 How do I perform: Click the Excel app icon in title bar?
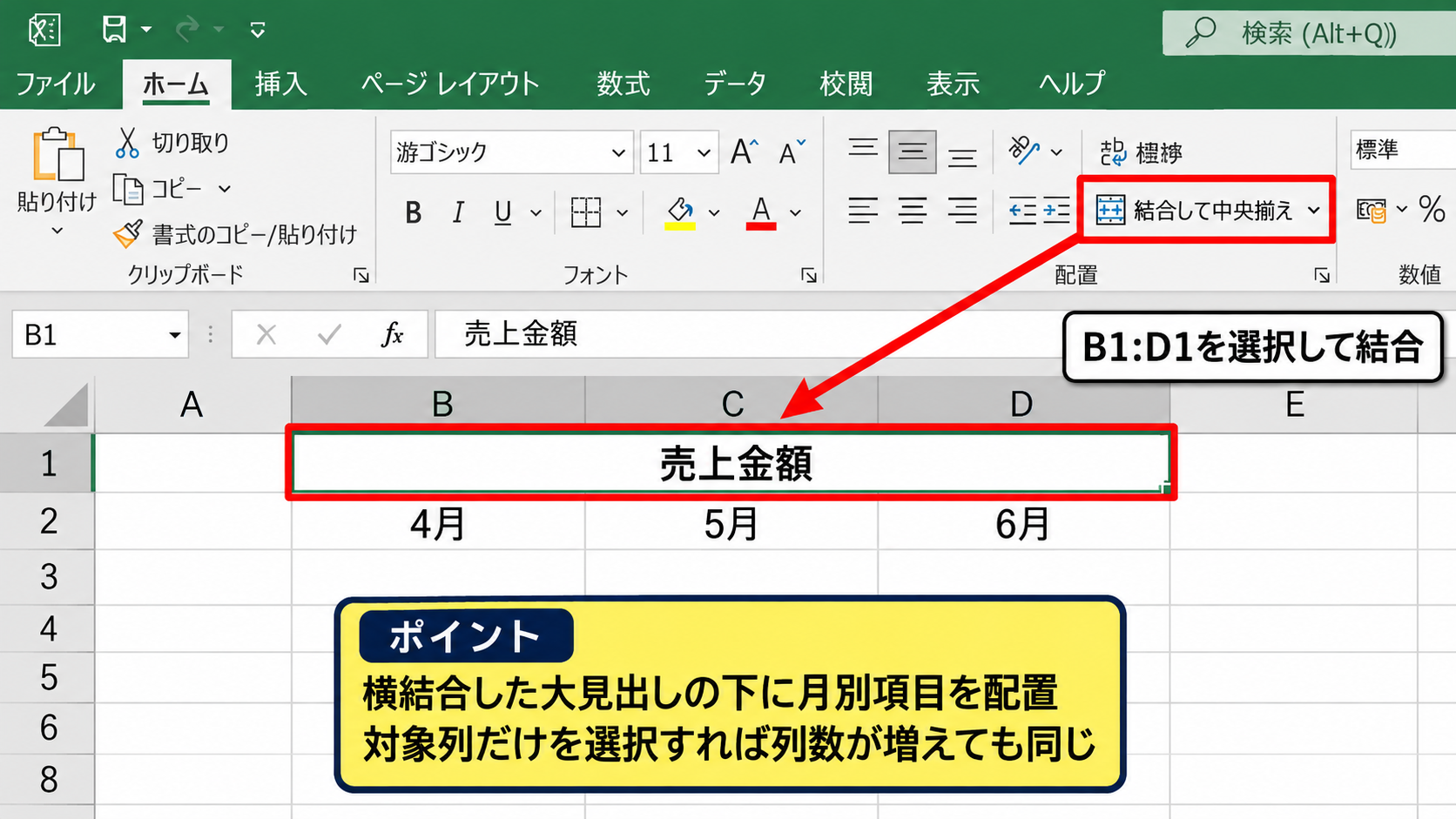[44, 30]
